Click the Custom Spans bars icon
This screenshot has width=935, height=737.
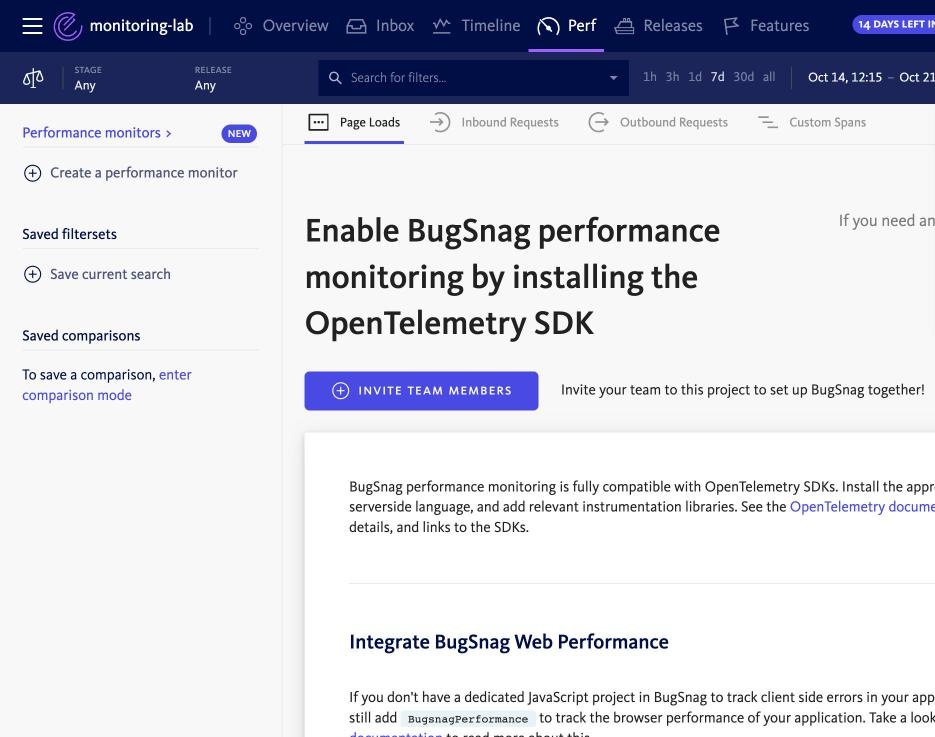[767, 122]
